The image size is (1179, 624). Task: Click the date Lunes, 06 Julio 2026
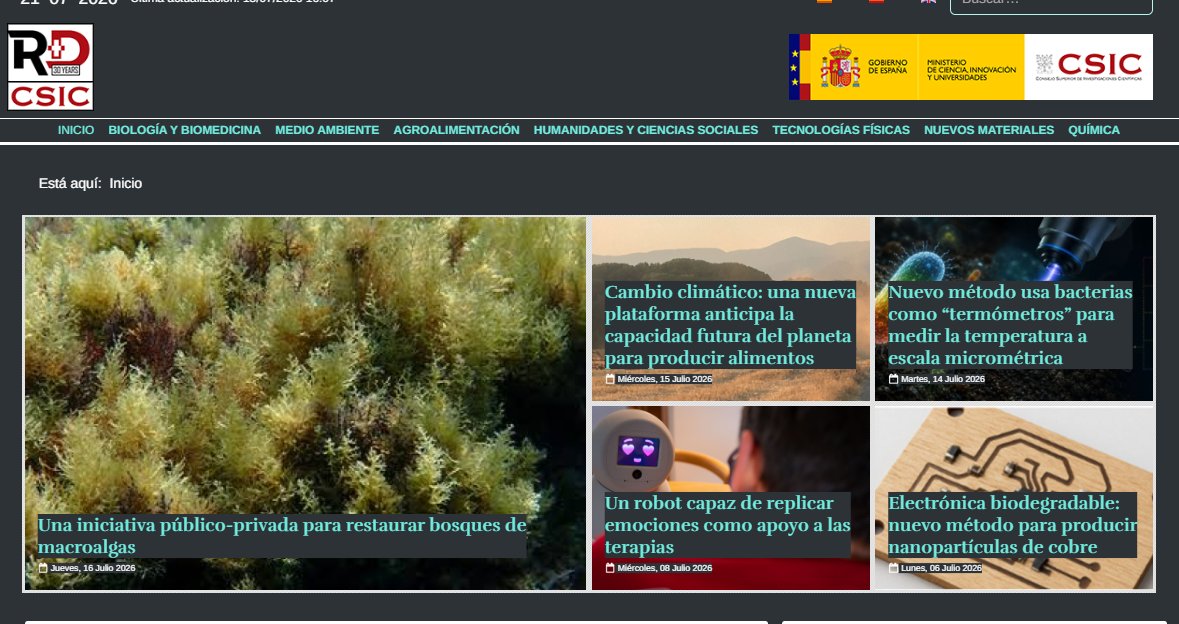point(941,568)
